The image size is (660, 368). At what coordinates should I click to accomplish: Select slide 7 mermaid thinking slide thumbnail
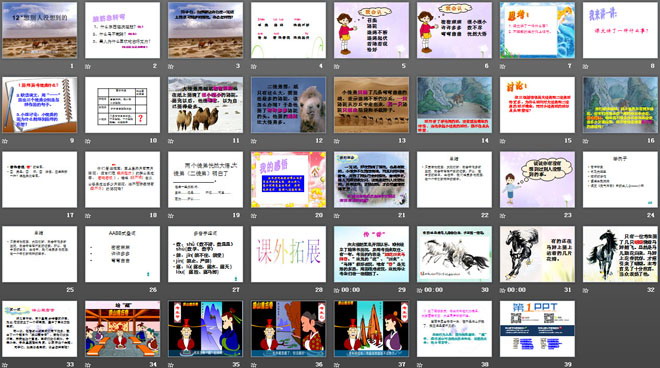(x=537, y=30)
